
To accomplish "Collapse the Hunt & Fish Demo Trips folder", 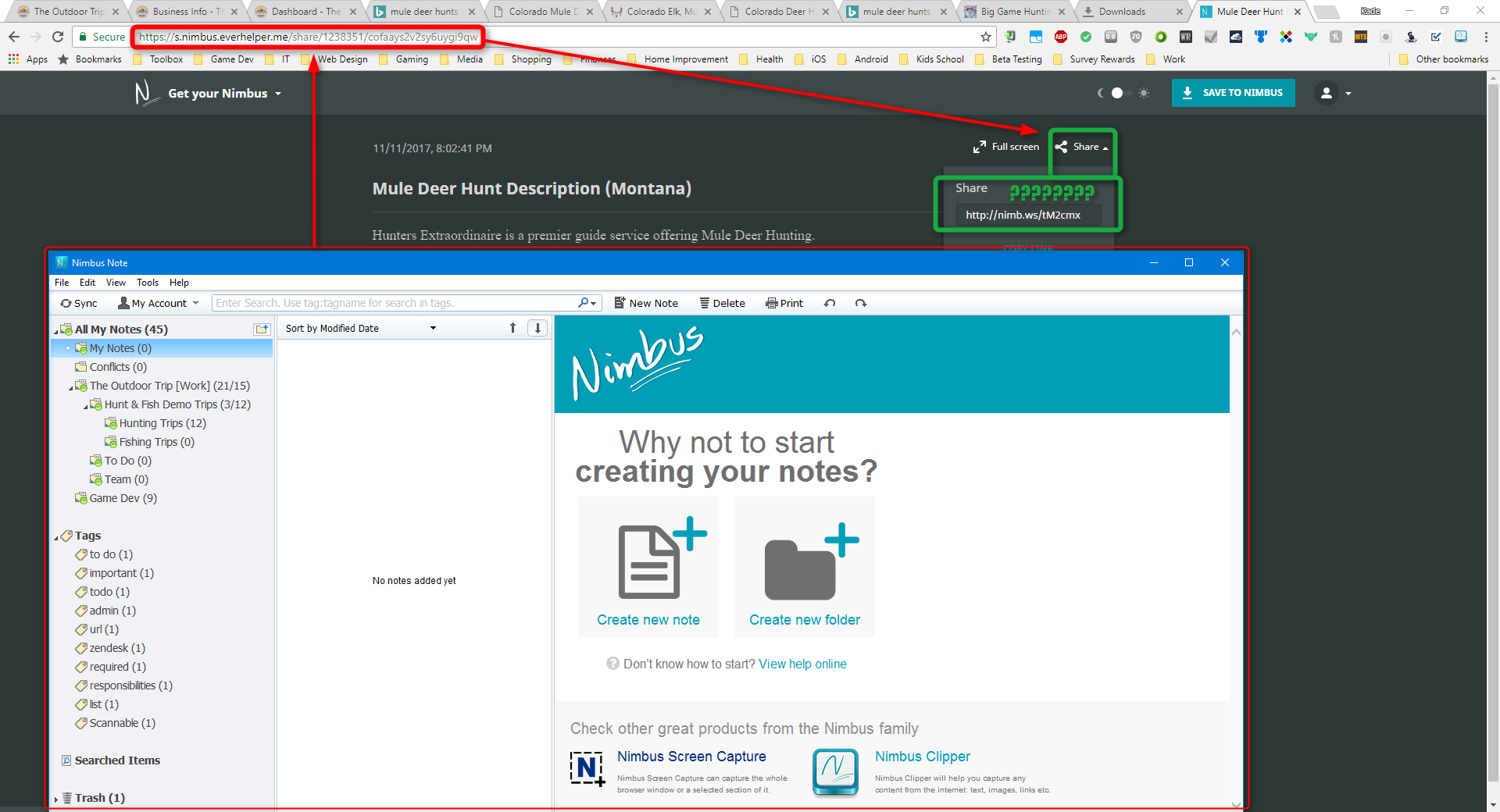I will [x=86, y=406].
